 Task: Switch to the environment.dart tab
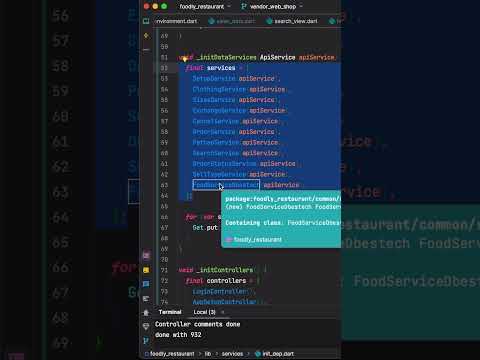click(x=176, y=21)
